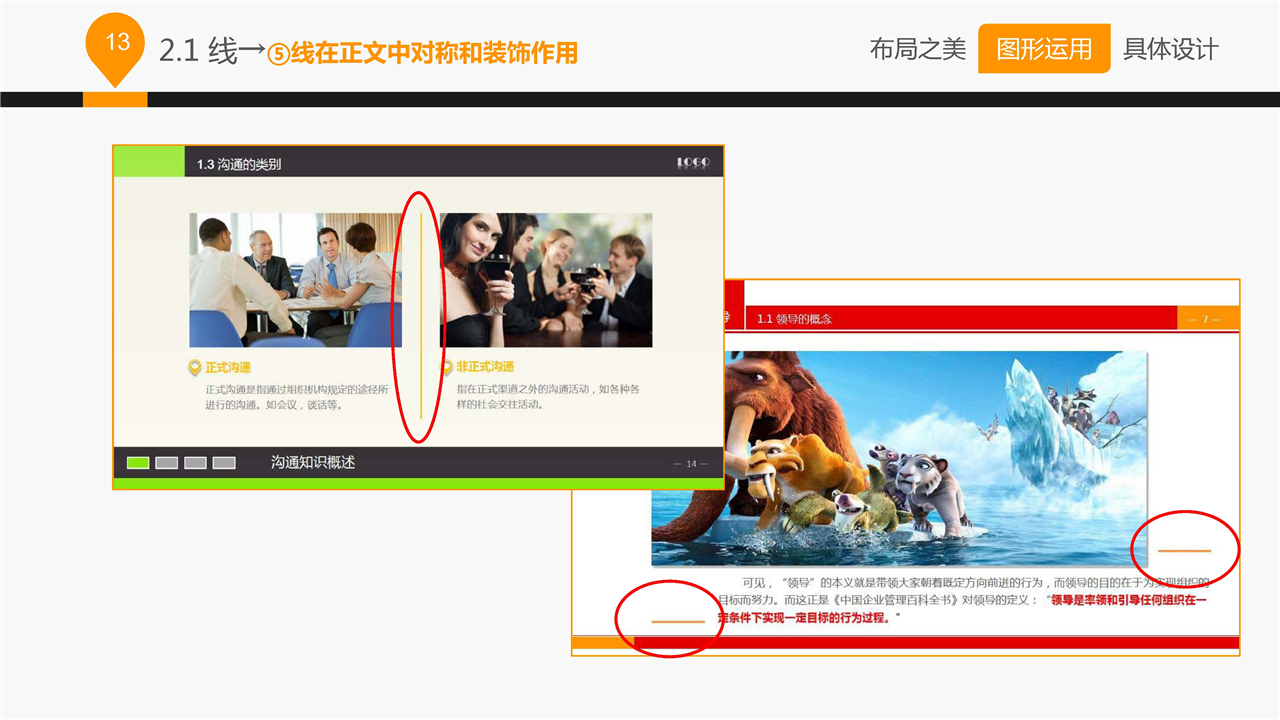Click the orange slide number 13 badge
Image resolution: width=1280 pixels, height=720 pixels.
click(117, 44)
